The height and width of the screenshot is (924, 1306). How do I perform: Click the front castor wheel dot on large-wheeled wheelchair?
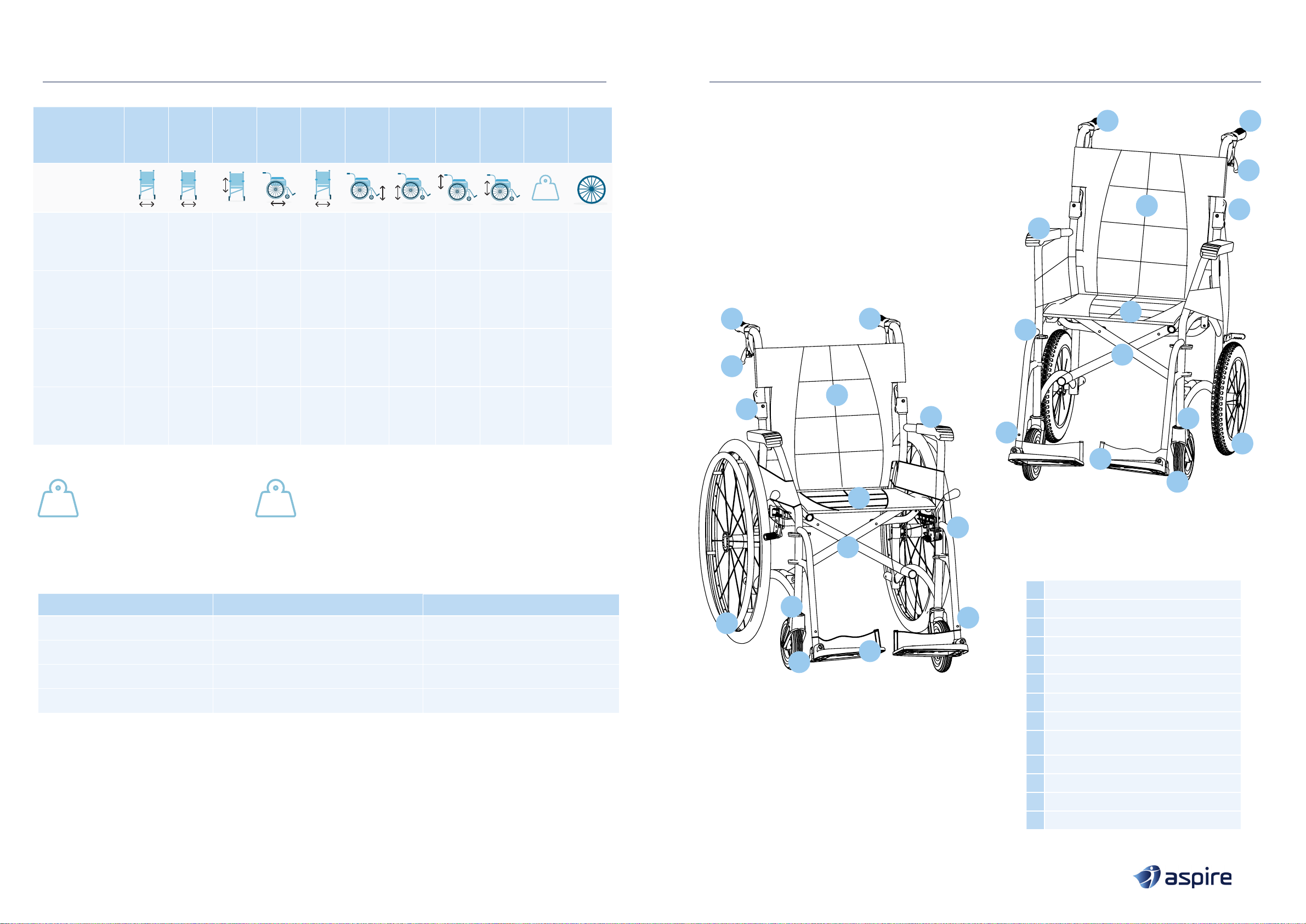[799, 662]
